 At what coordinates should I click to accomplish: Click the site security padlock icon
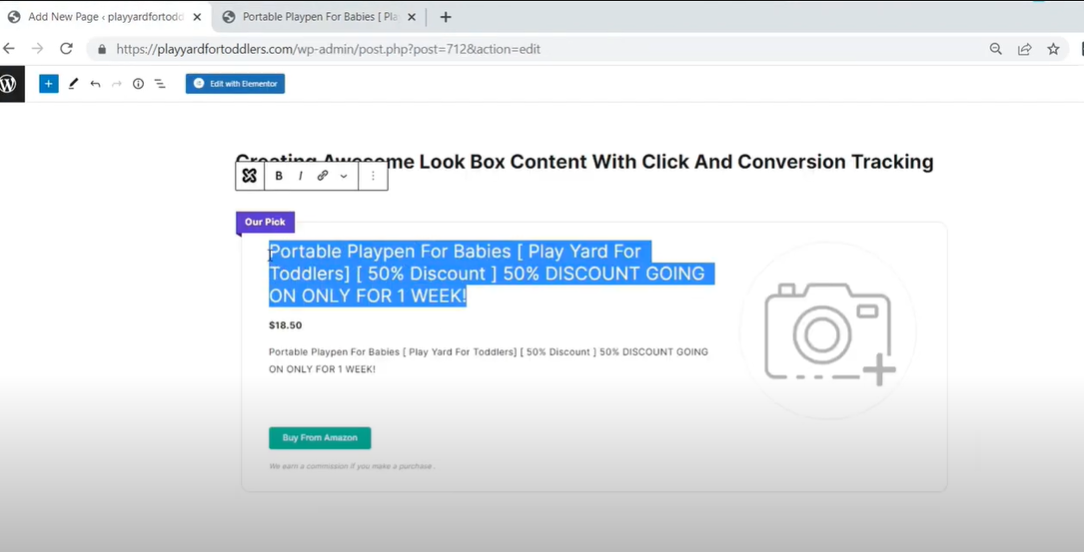(102, 49)
